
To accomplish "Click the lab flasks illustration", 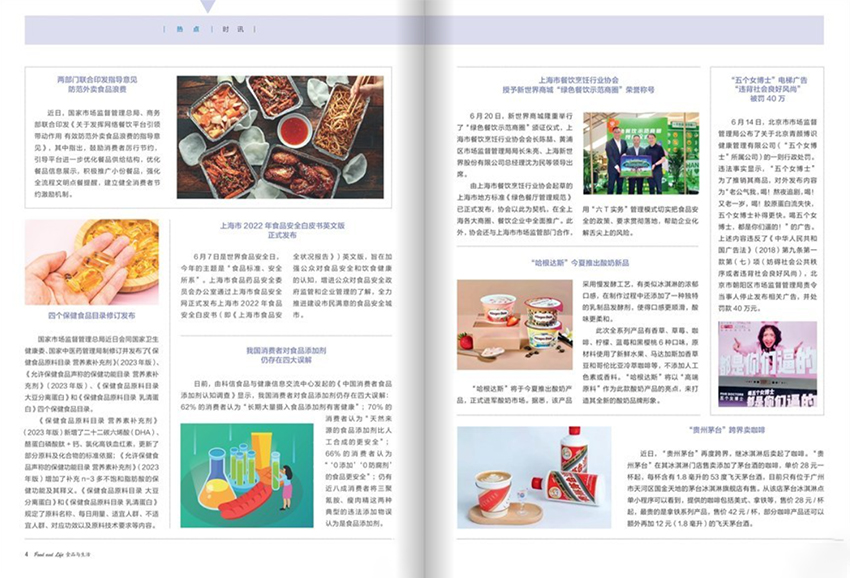I will click(247, 476).
